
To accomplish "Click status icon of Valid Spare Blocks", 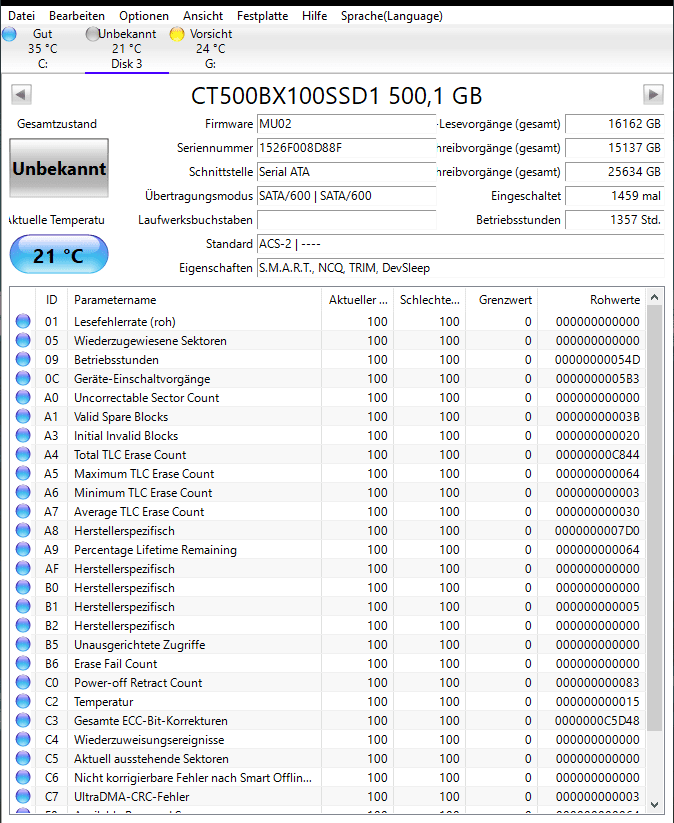I will pos(23,416).
